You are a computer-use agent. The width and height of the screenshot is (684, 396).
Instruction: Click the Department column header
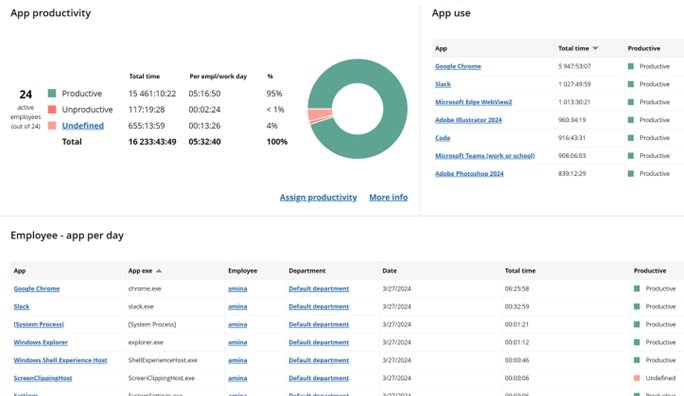click(307, 271)
